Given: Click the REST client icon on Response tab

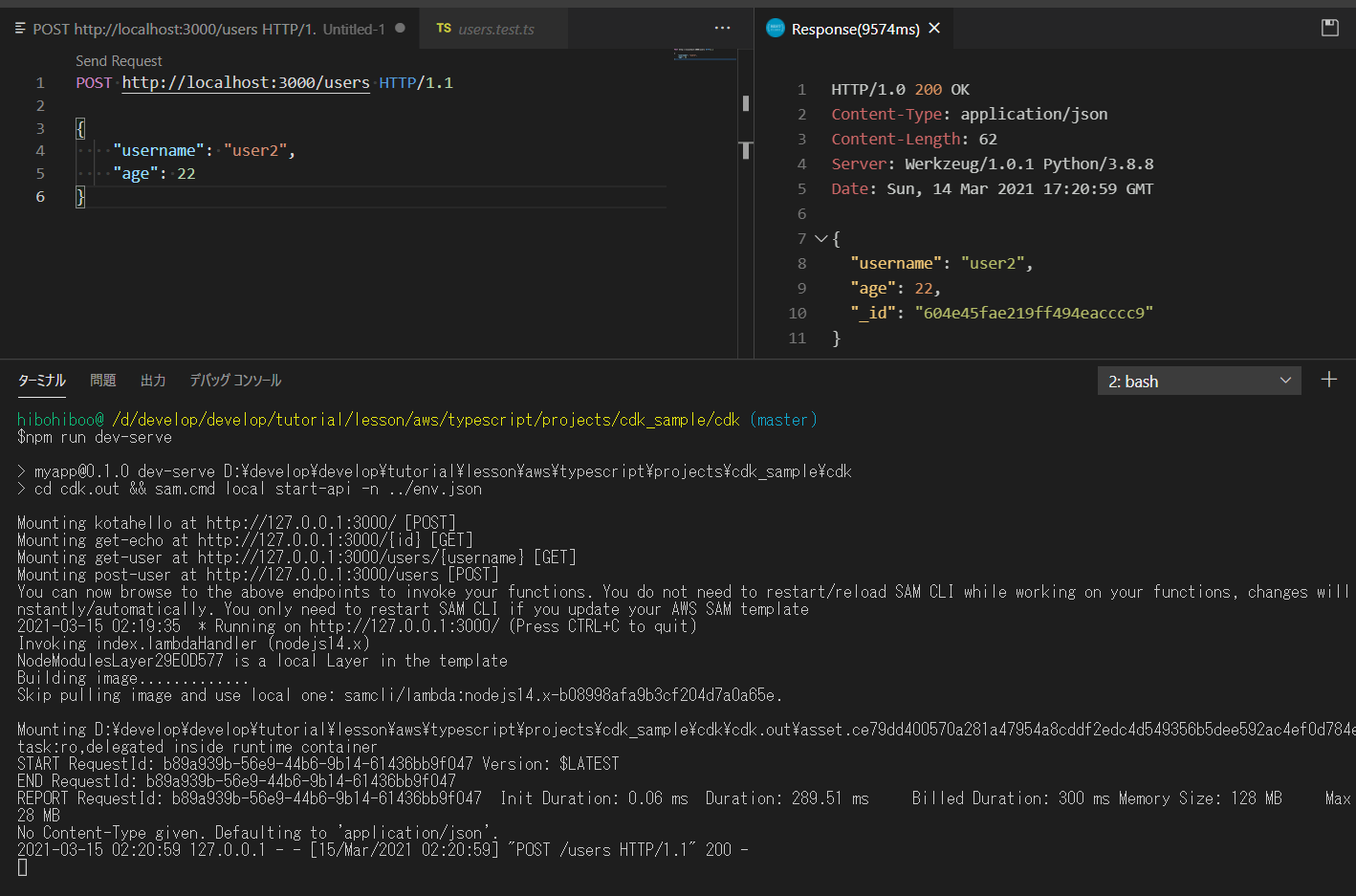Looking at the screenshot, I should [776, 29].
